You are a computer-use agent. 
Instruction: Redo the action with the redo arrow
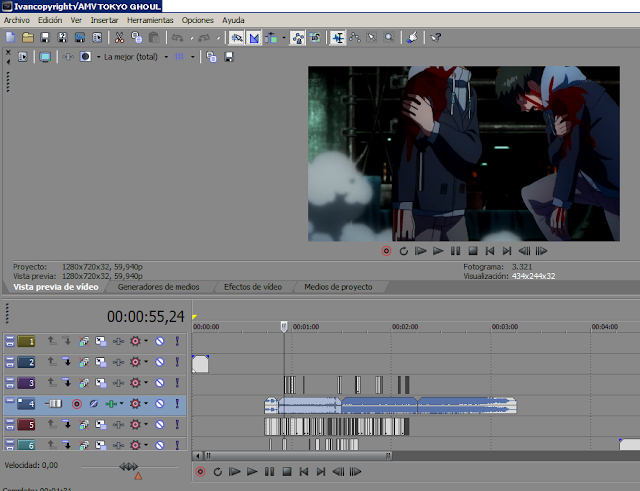(x=204, y=38)
